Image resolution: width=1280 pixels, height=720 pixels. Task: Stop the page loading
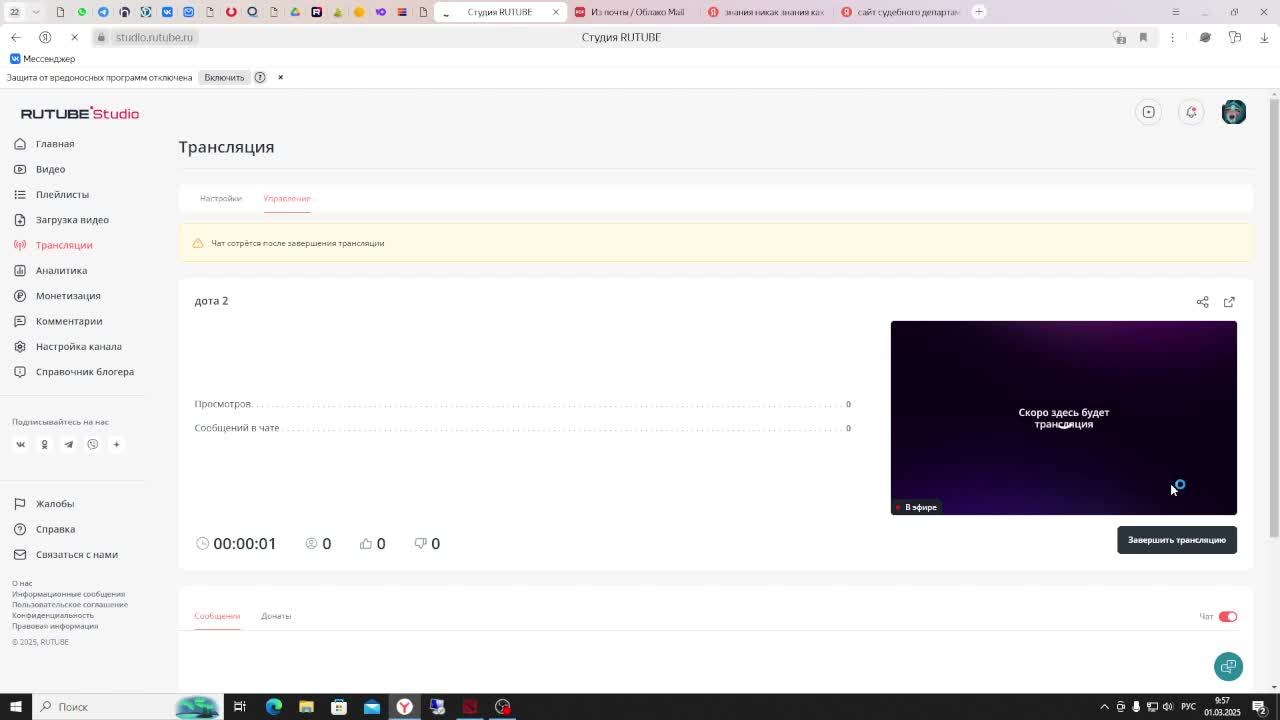point(74,37)
